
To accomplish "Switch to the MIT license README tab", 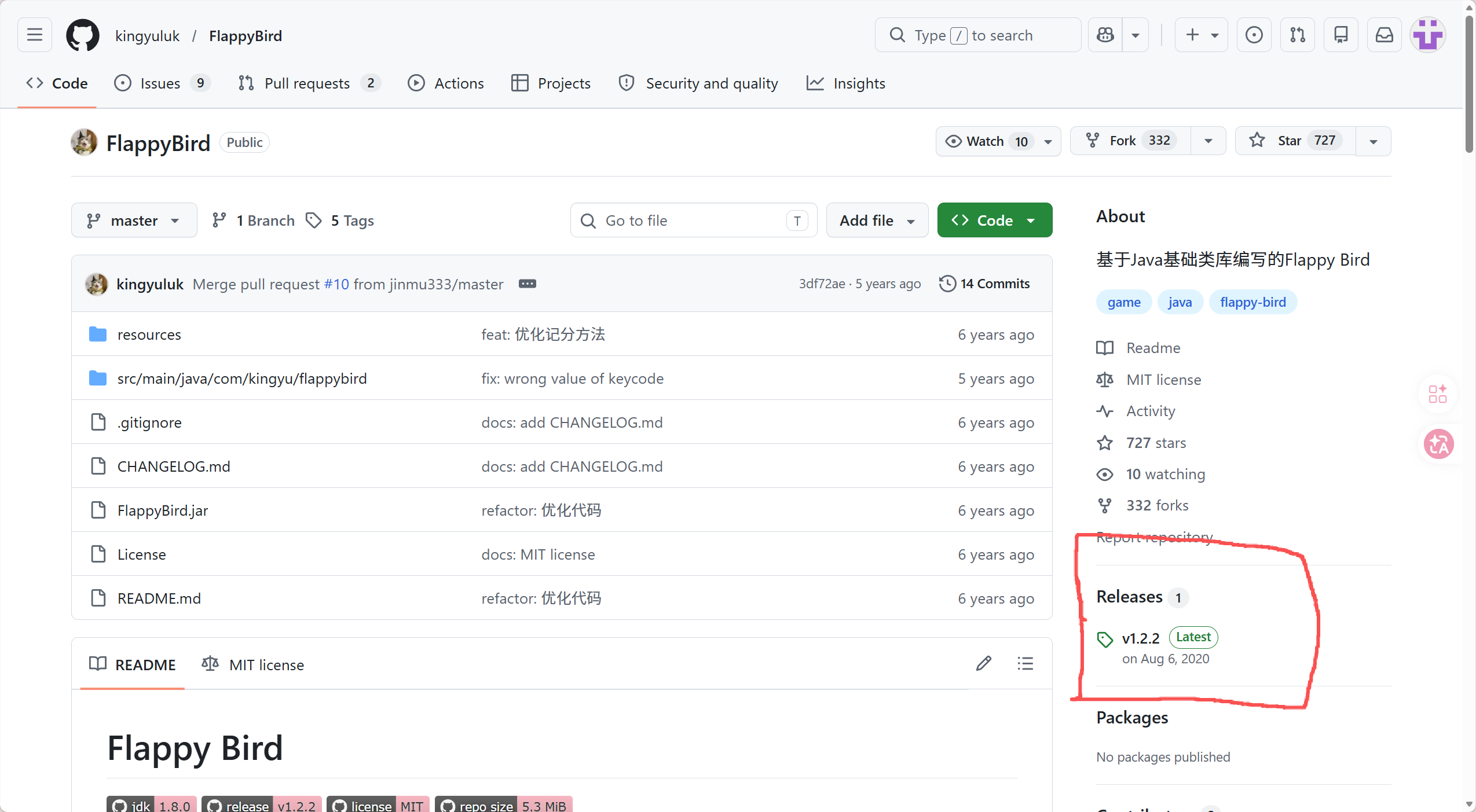I will coord(252,664).
